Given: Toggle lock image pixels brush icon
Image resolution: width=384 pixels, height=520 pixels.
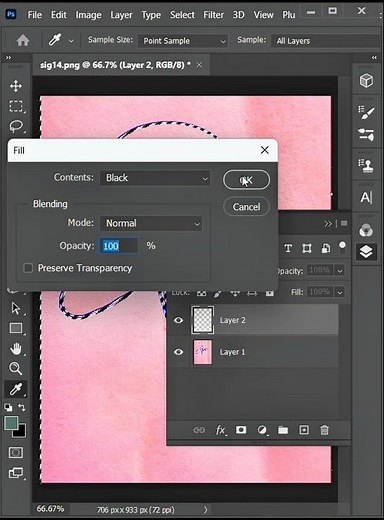Looking at the screenshot, I should click(x=218, y=293).
